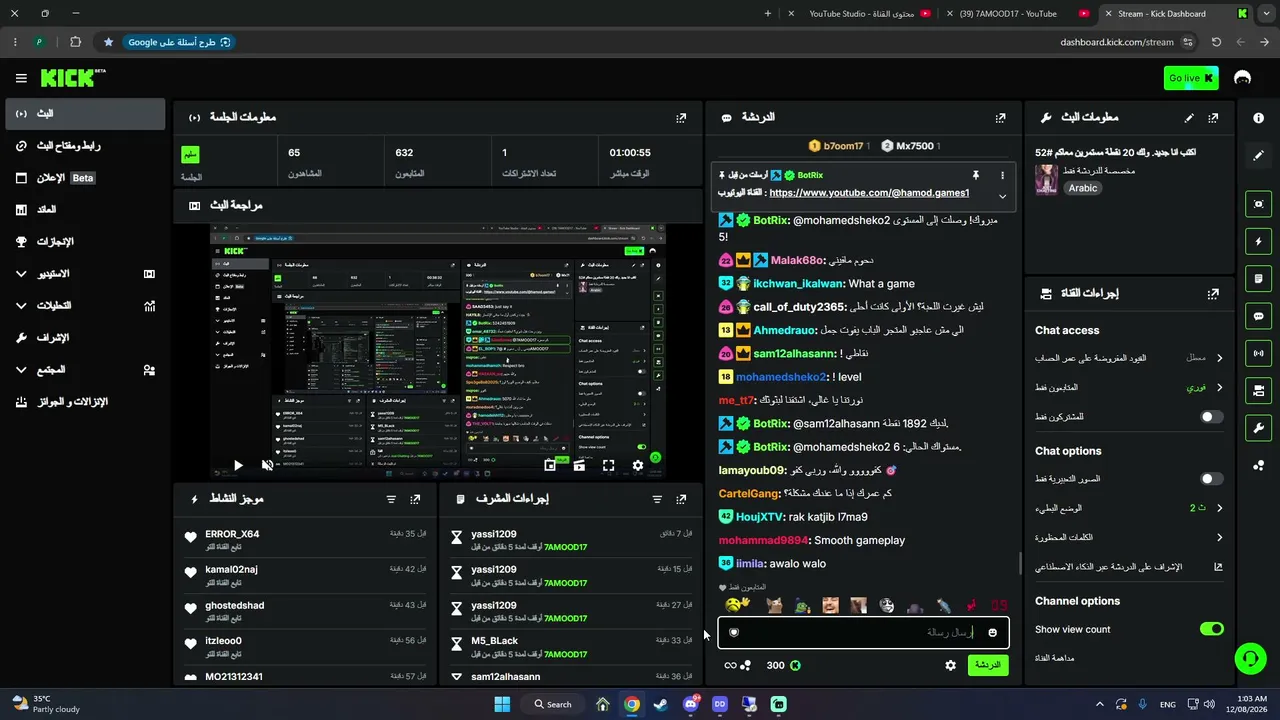Toggle المشتركون فقط subscribers-only chat
The image size is (1280, 720).
(x=1211, y=417)
